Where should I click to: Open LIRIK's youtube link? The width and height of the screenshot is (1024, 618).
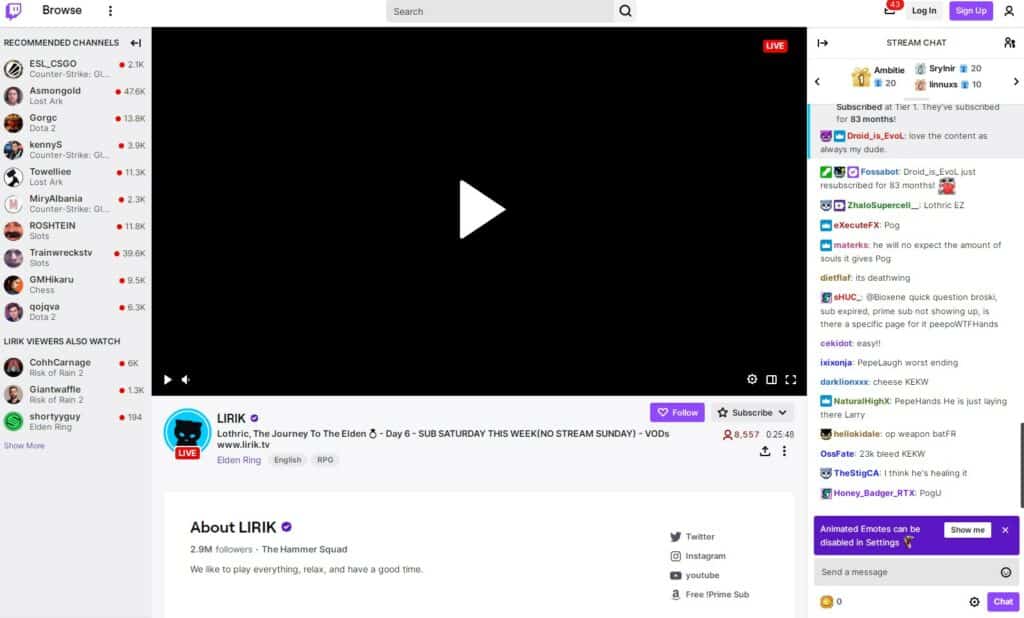coord(694,575)
